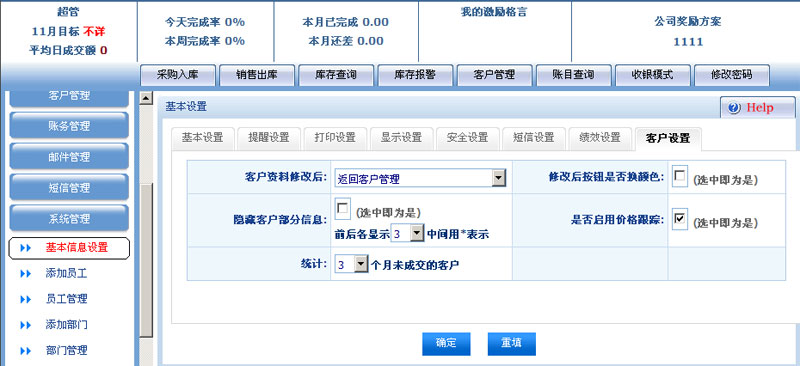Expand 邮件管理 sidebar section
The image size is (800, 366).
[x=69, y=157]
